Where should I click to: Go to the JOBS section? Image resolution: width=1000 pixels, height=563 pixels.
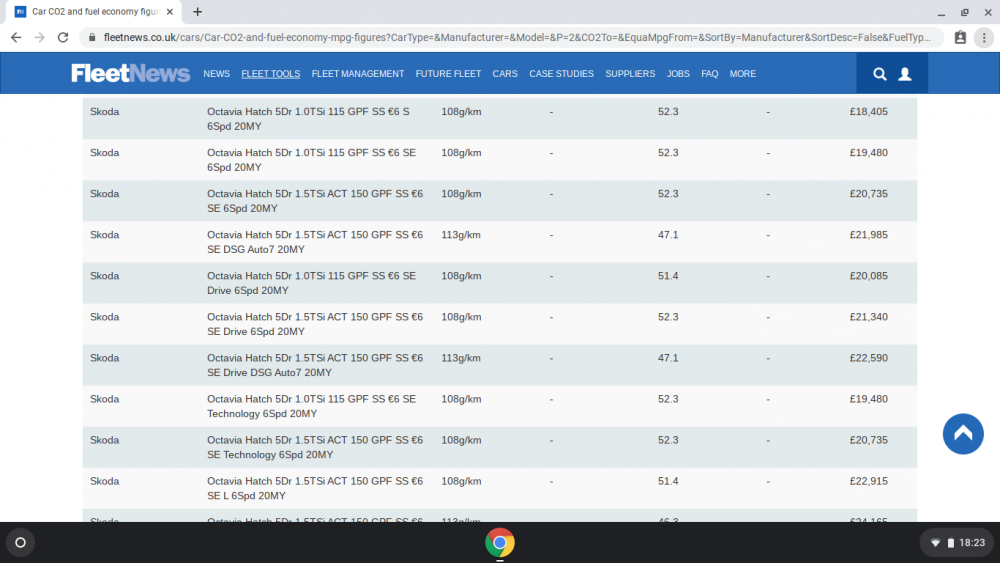click(x=678, y=74)
